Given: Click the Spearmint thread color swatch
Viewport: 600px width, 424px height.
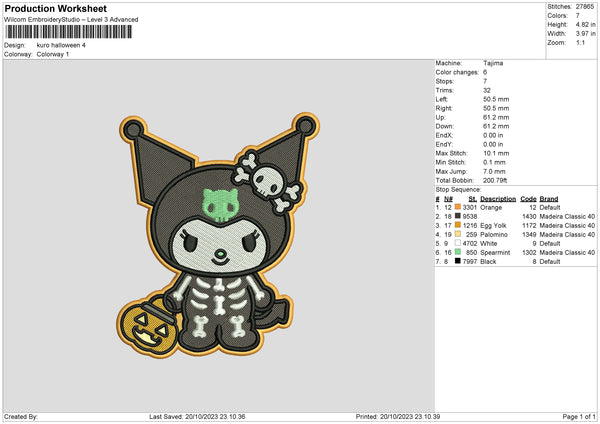Looking at the screenshot, I should [x=458, y=252].
